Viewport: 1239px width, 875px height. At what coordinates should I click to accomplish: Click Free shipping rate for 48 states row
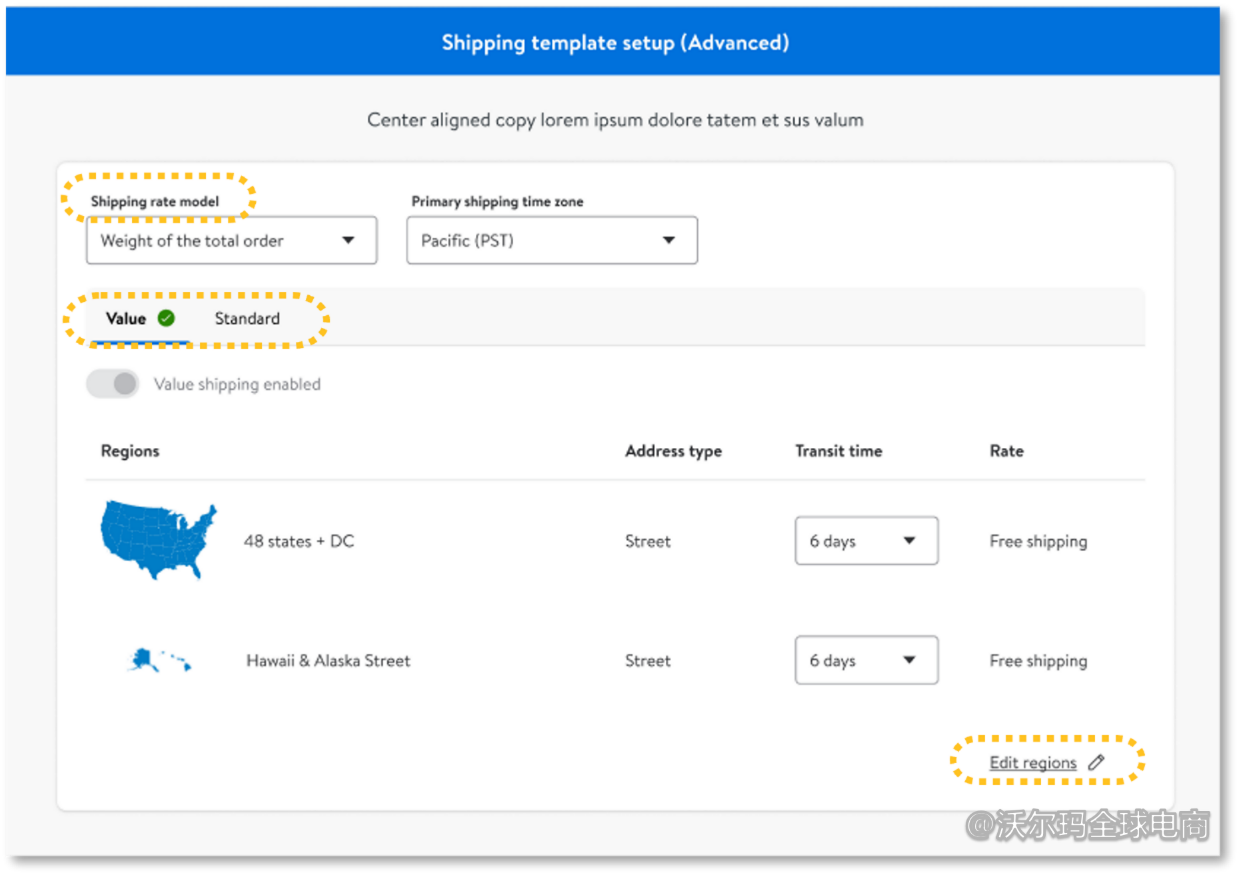pyautogui.click(x=1038, y=541)
